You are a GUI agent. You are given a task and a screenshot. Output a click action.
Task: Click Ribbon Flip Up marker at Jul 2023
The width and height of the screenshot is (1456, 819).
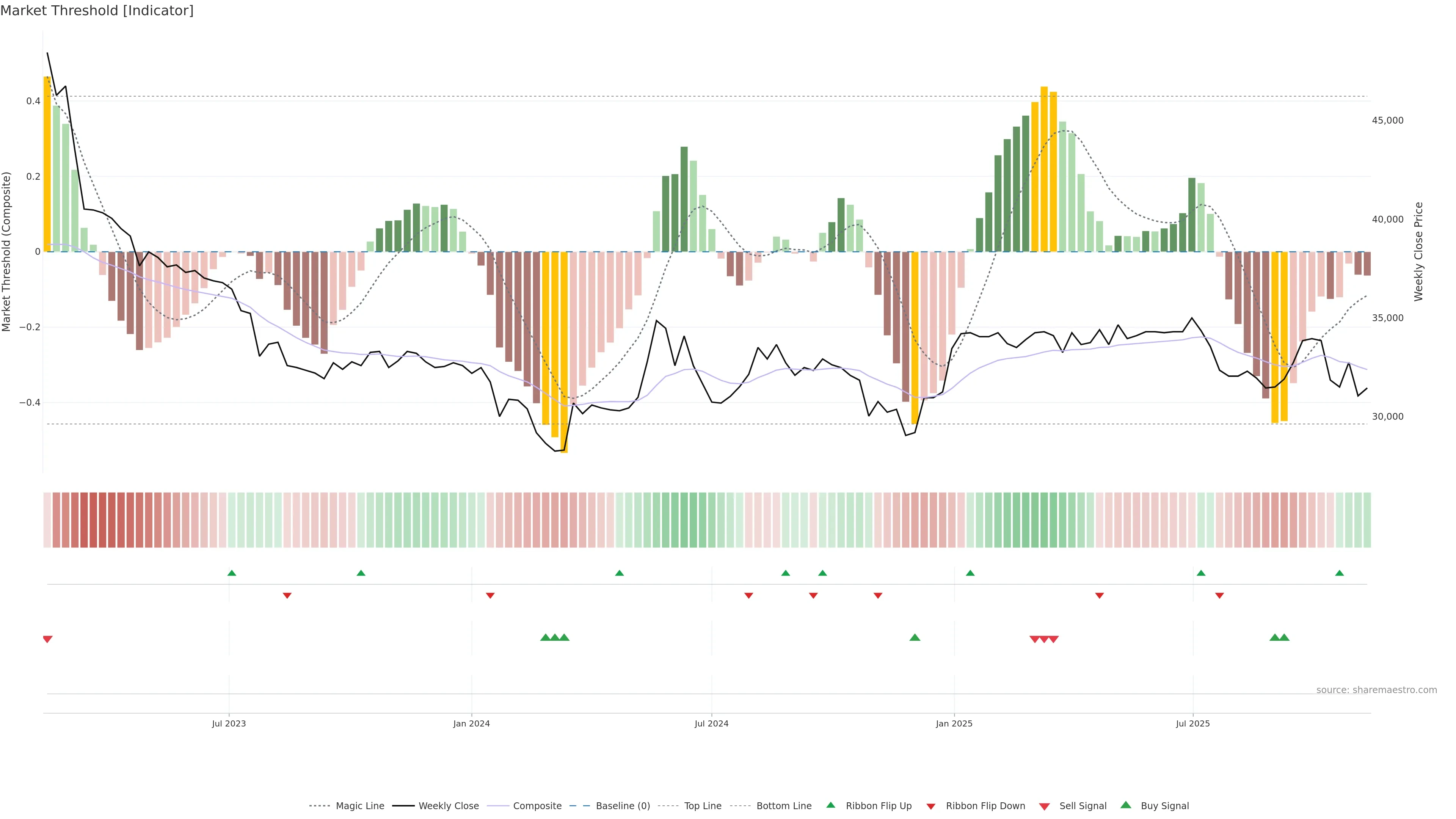[x=232, y=573]
